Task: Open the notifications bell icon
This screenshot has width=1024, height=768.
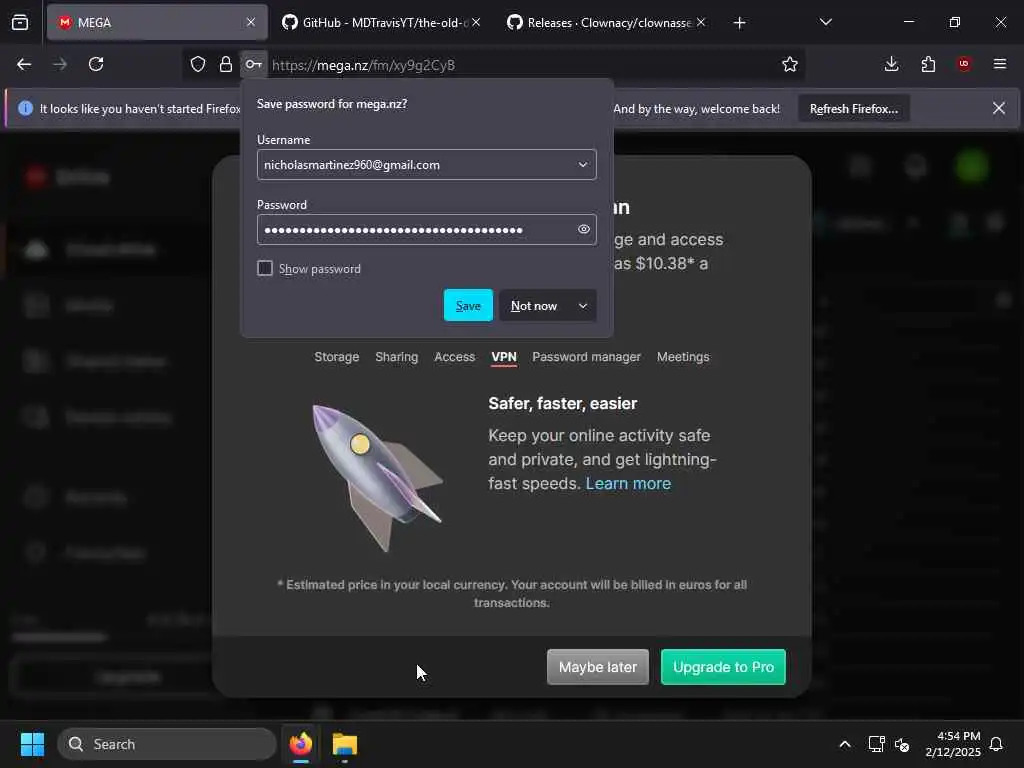Action: point(997,744)
